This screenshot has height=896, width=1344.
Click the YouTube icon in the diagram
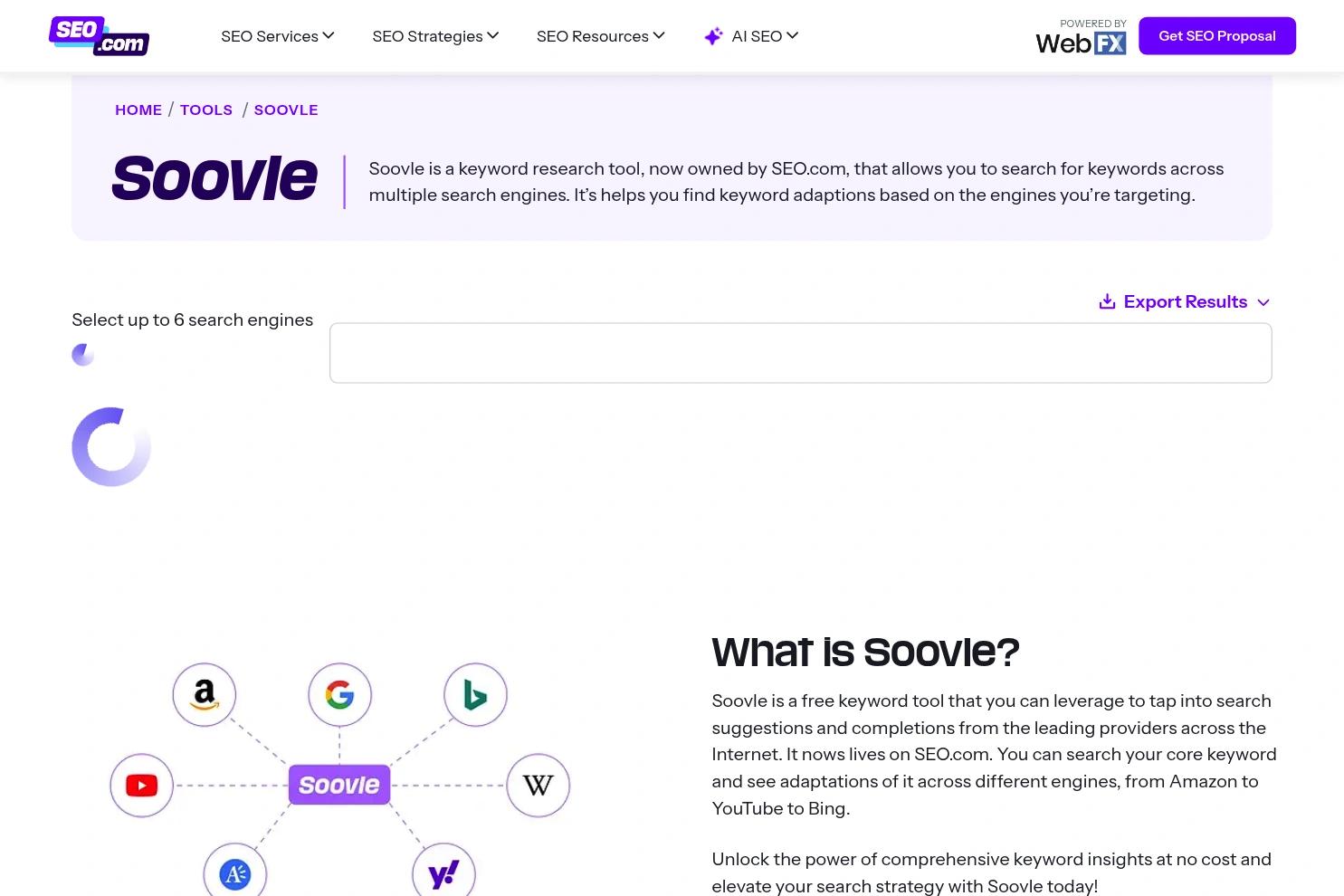[141, 786]
